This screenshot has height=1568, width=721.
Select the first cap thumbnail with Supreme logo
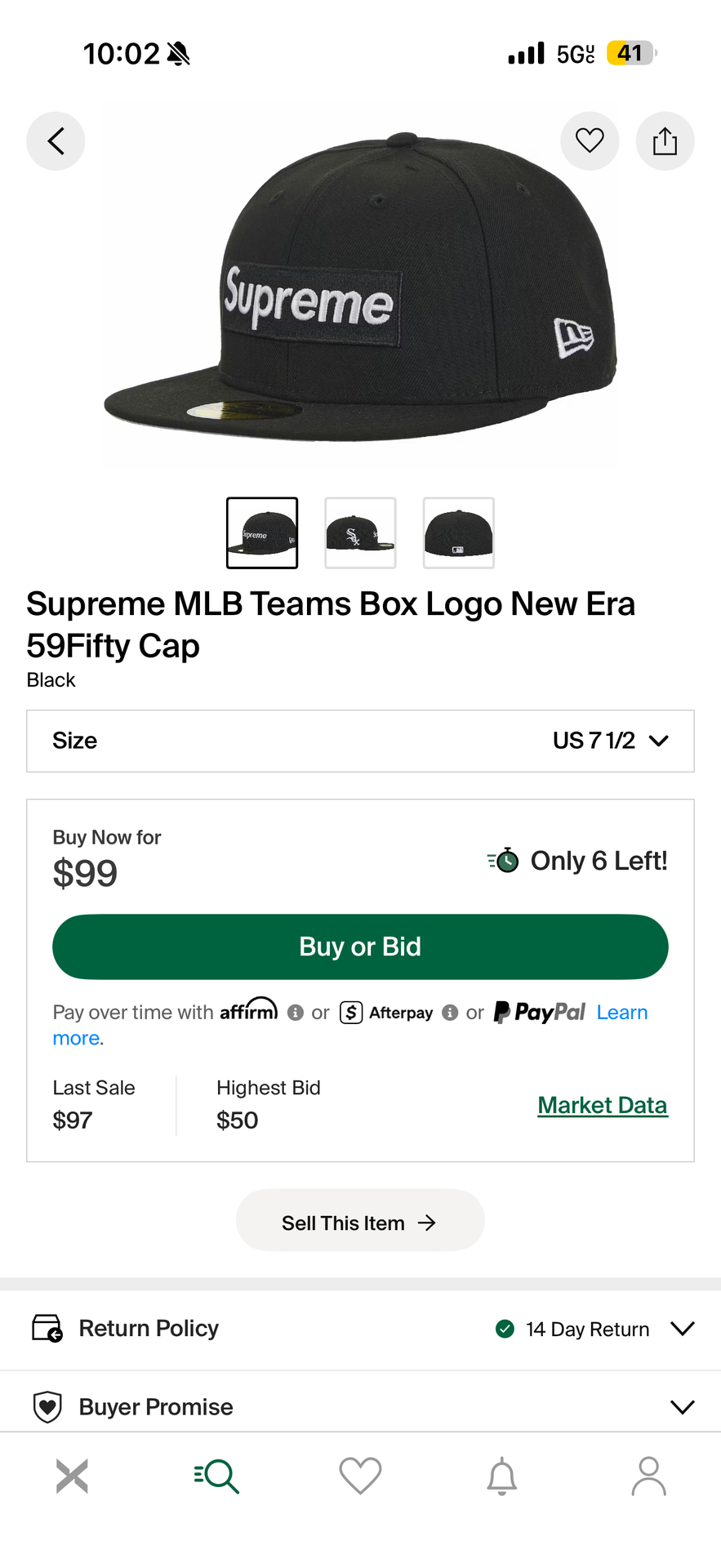(x=262, y=532)
